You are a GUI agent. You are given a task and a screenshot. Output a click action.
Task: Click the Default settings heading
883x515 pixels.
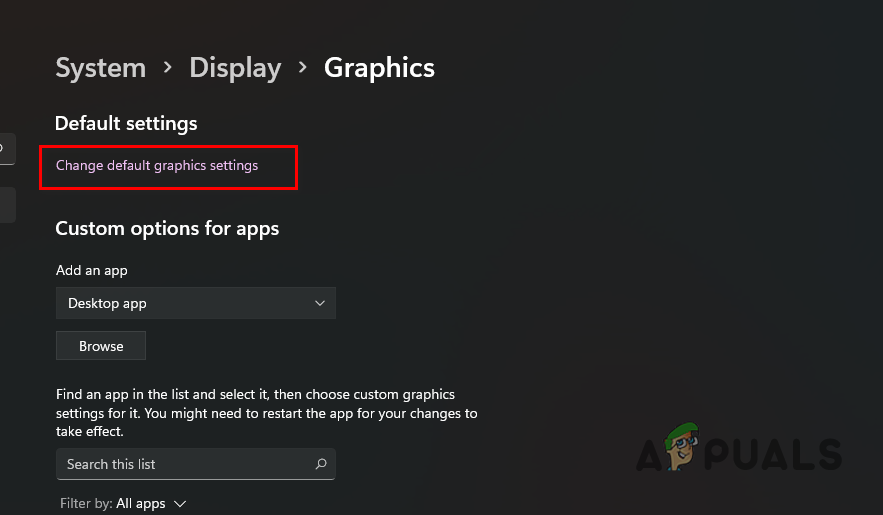click(x=126, y=123)
